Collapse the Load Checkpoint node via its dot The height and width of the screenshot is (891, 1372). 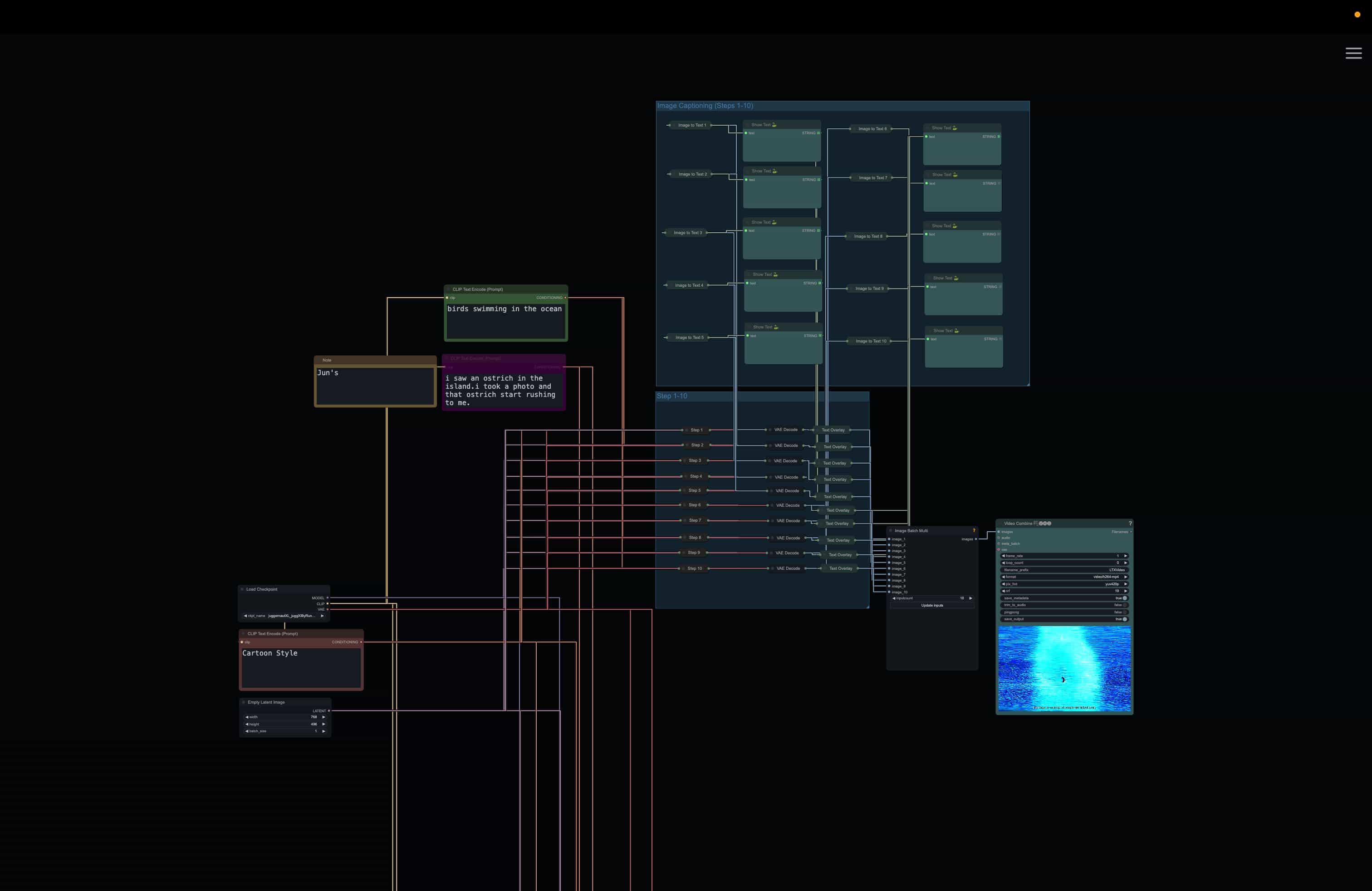click(x=242, y=589)
